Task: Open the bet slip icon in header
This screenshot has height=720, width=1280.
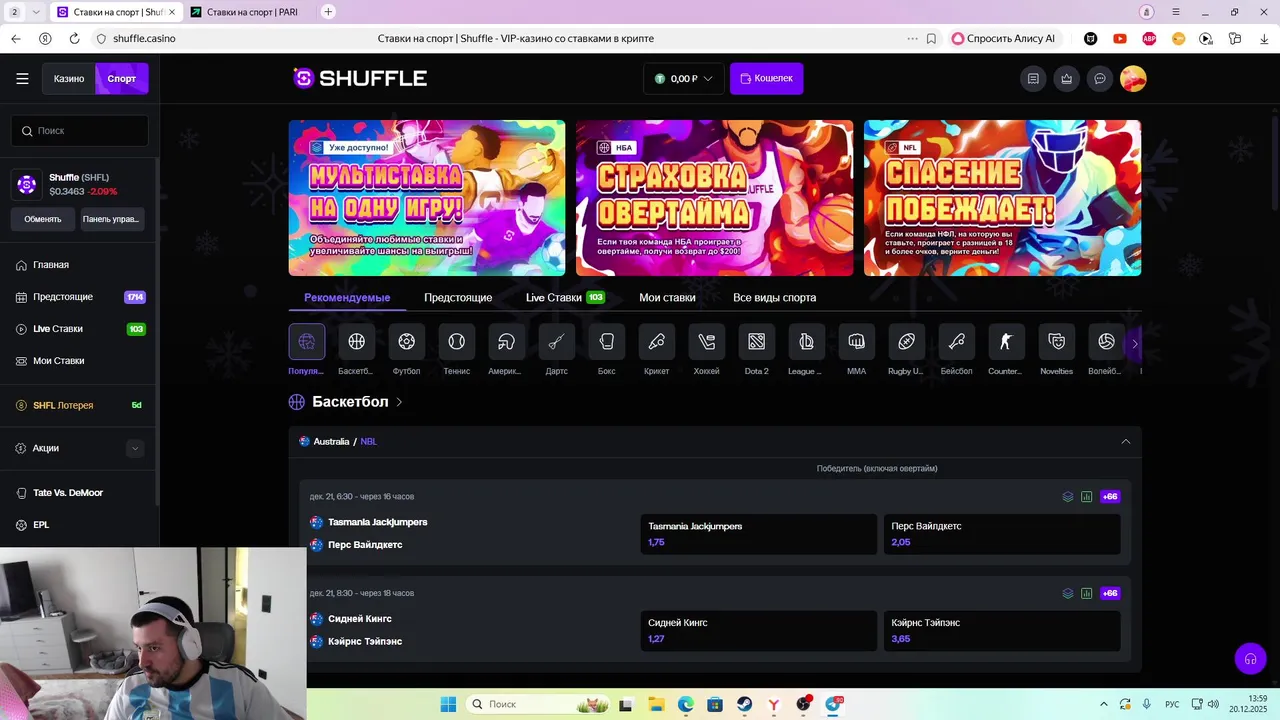Action: coord(1033,79)
